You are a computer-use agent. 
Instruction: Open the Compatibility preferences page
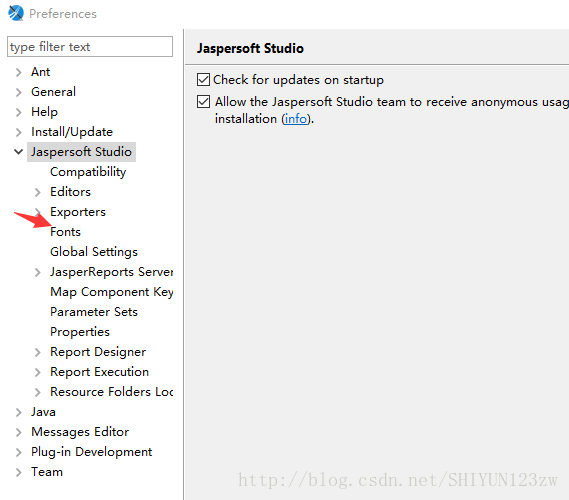pyautogui.click(x=88, y=172)
